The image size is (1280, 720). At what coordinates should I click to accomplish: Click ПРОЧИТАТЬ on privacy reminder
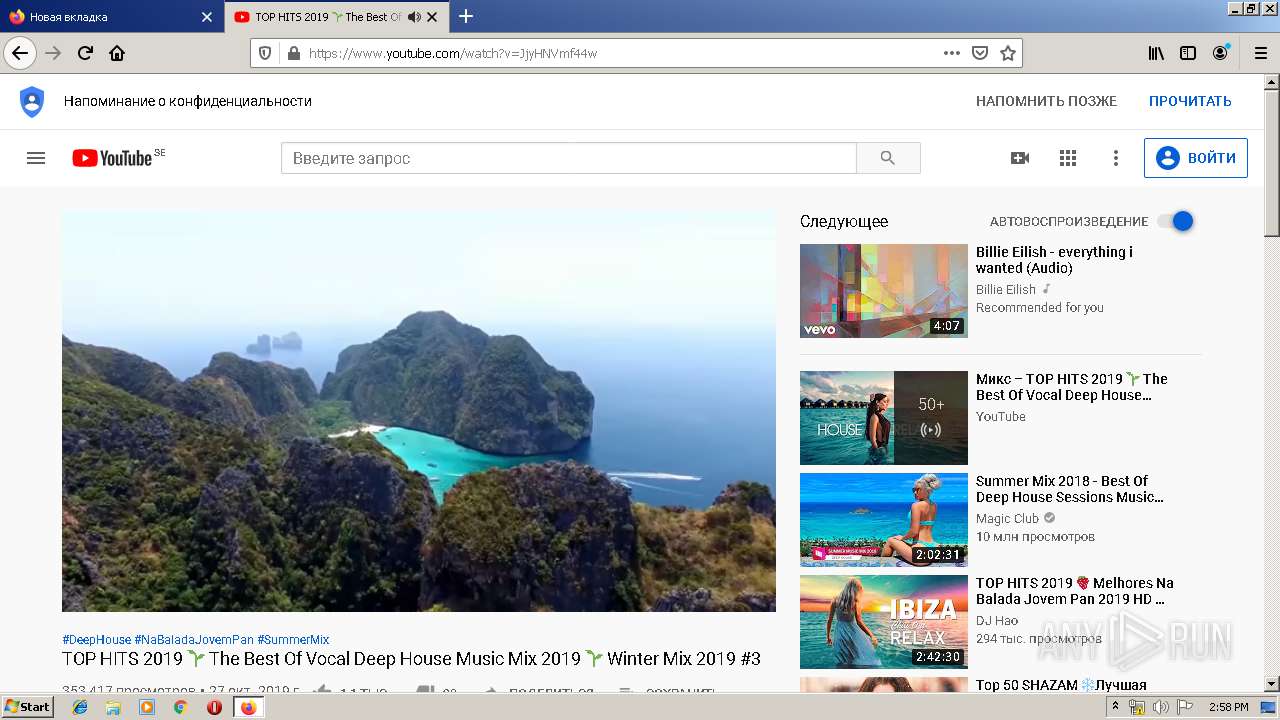coord(1190,101)
